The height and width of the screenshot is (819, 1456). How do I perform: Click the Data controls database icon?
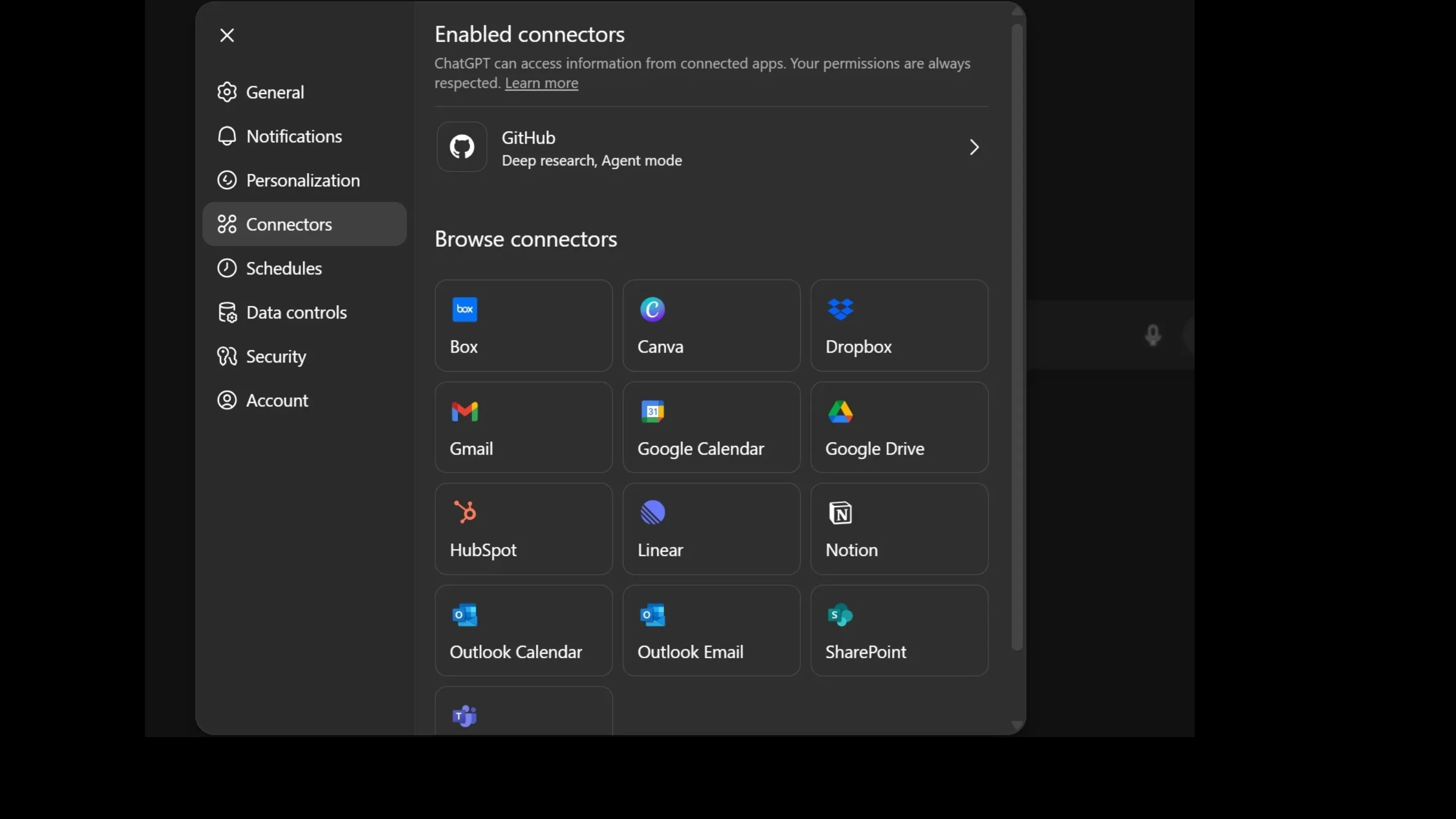[x=227, y=312]
